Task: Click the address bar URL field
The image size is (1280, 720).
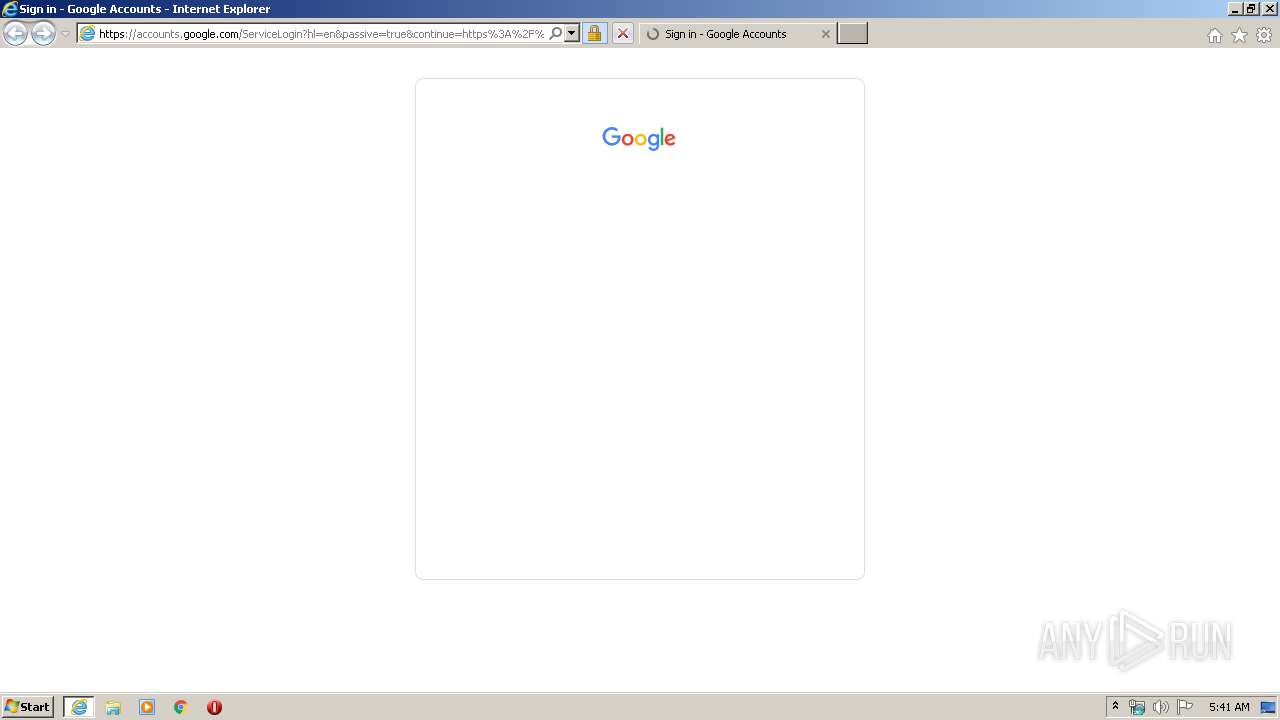Action: (x=321, y=34)
